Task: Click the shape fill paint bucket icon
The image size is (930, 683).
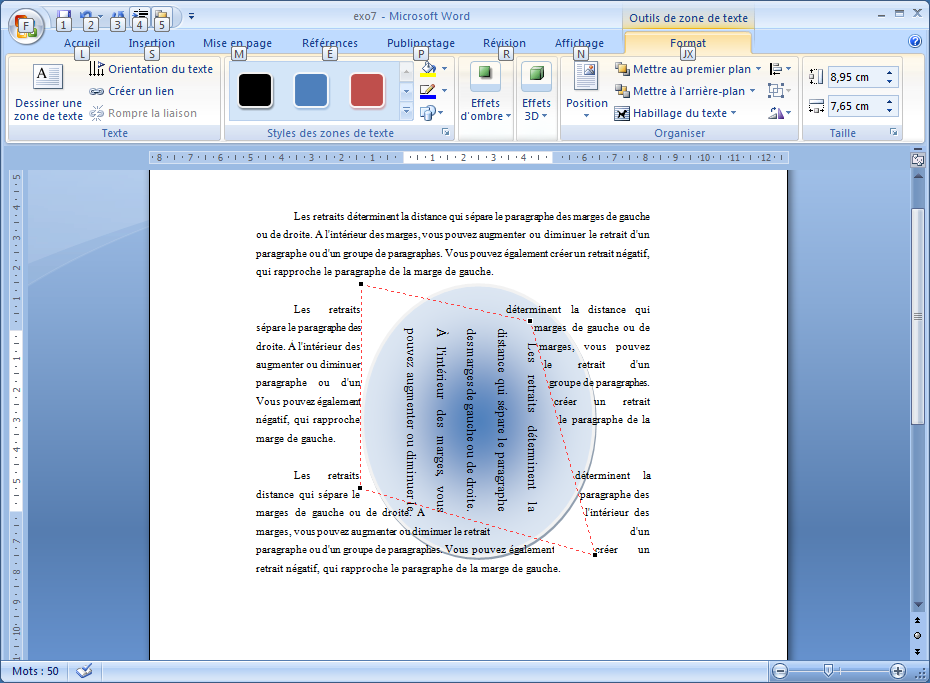Action: 428,69
